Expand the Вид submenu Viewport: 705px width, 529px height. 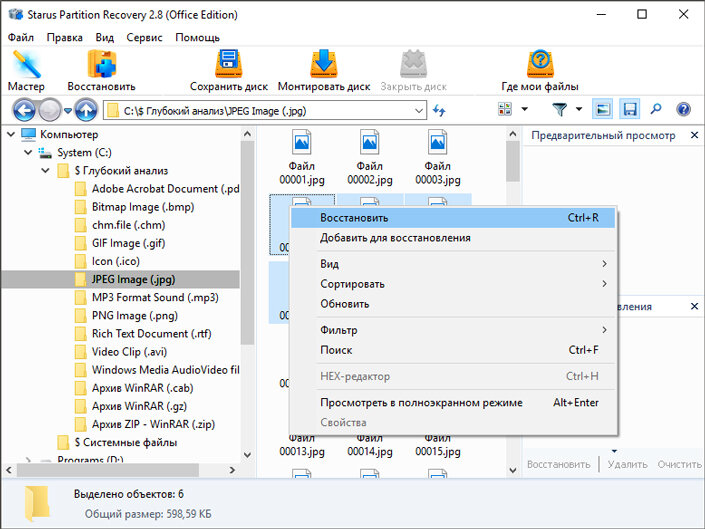coord(453,264)
